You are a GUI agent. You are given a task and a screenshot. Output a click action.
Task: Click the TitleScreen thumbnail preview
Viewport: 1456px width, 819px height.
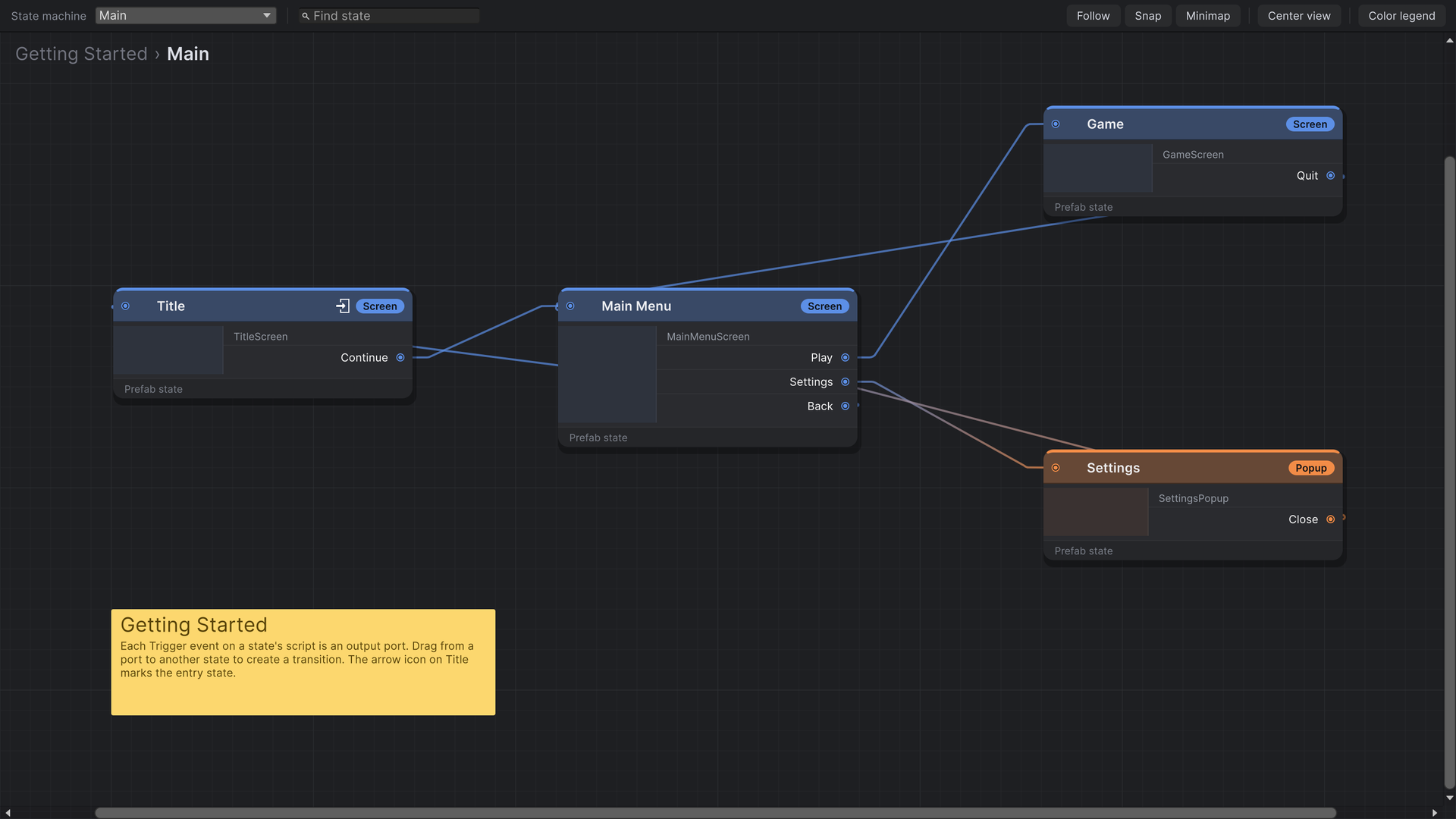(168, 350)
